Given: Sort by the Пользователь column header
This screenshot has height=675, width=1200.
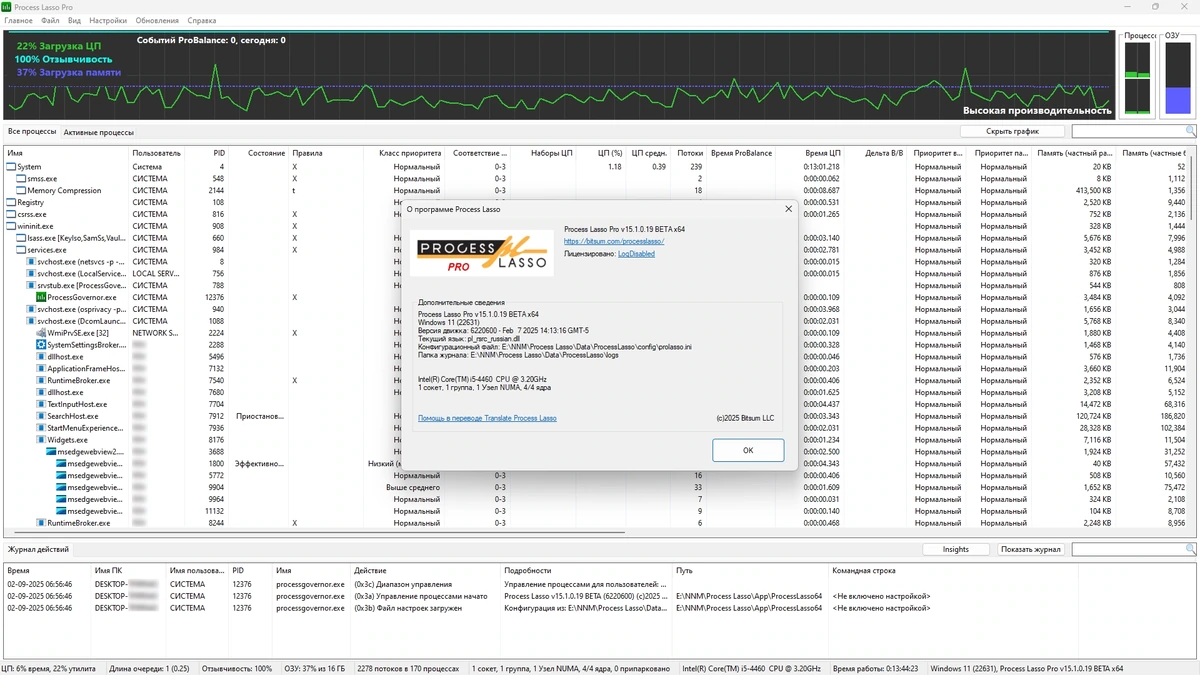Looking at the screenshot, I should (x=156, y=153).
